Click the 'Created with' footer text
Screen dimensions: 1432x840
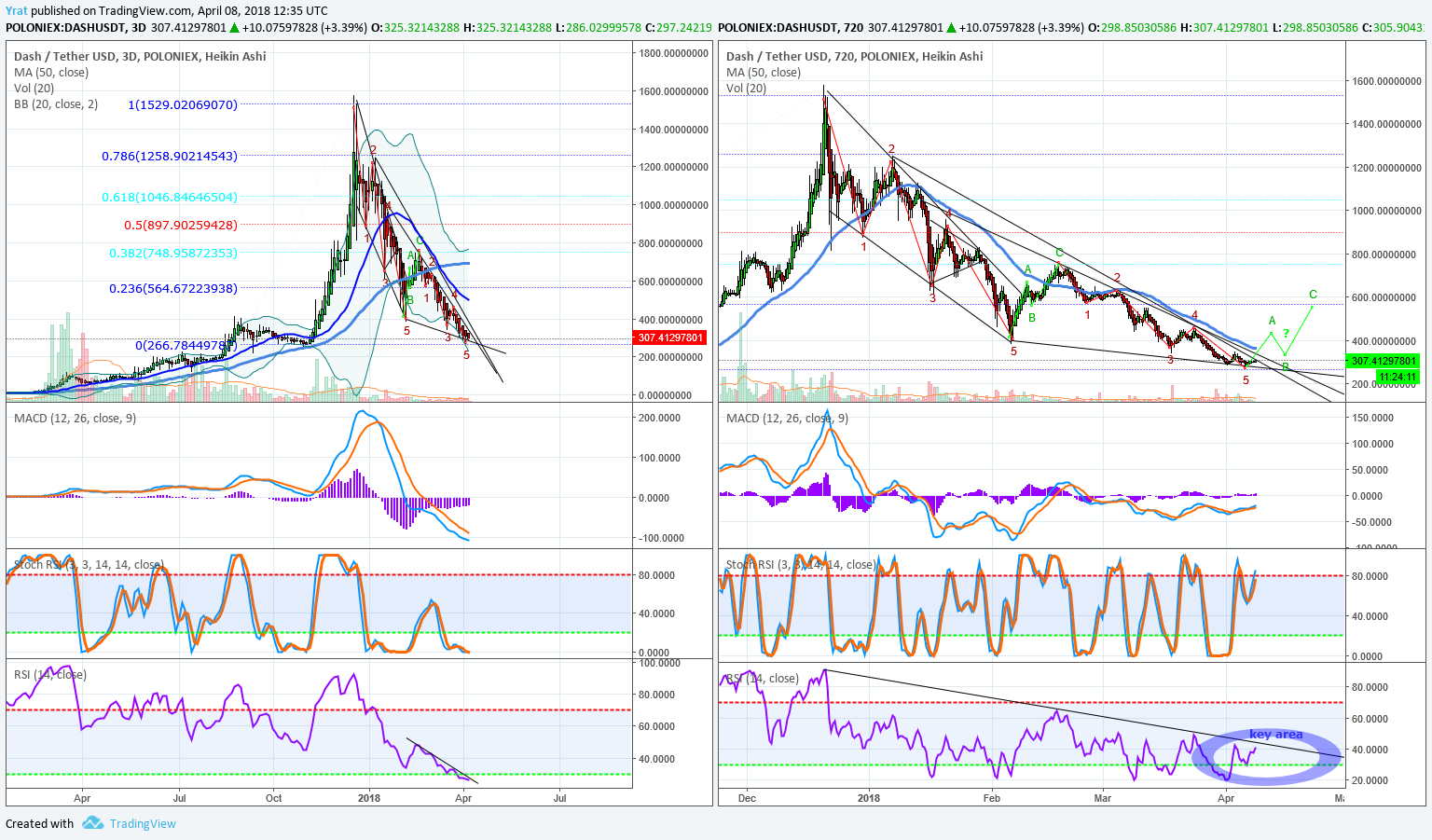39,823
